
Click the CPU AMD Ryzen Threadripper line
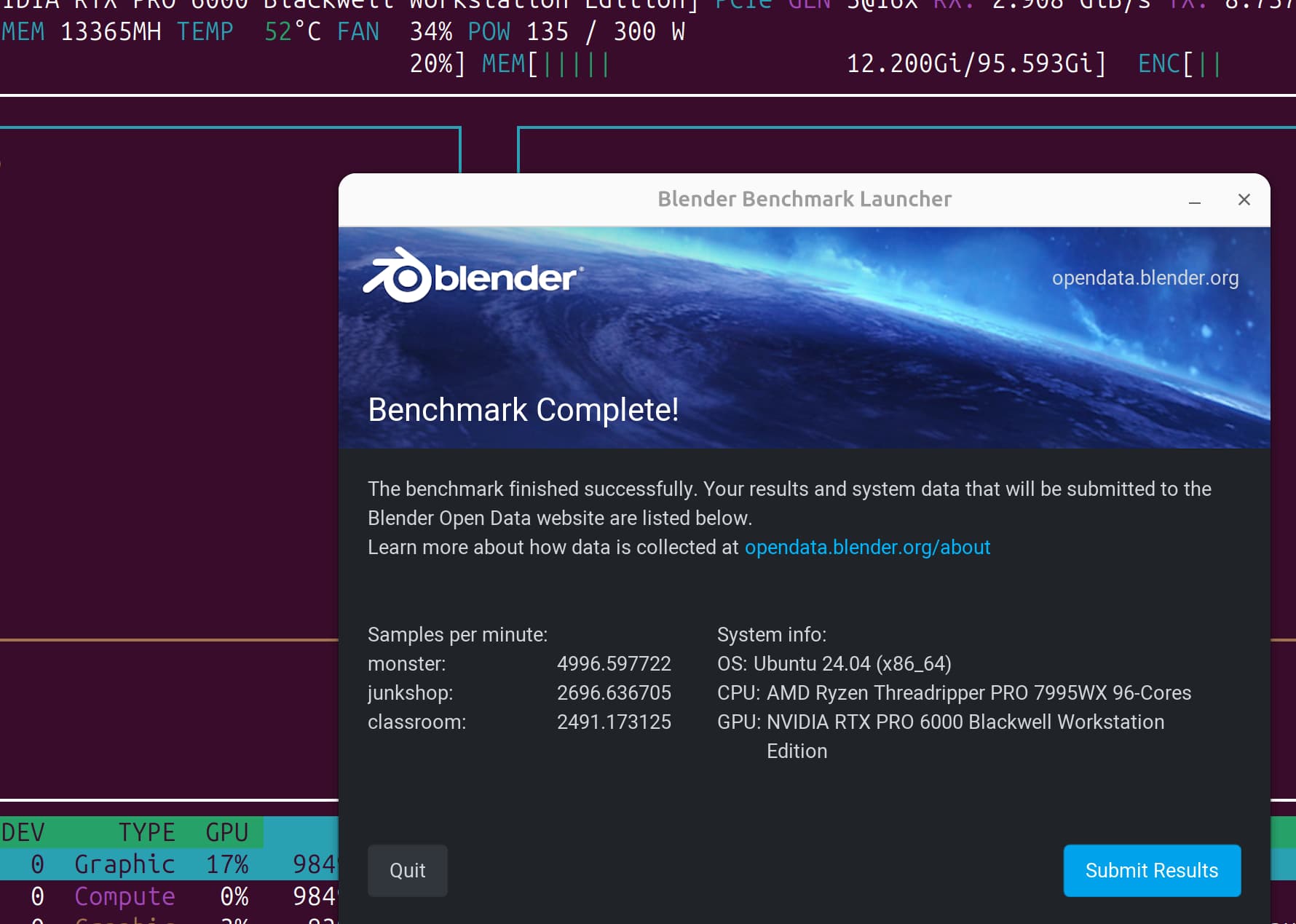click(x=953, y=692)
